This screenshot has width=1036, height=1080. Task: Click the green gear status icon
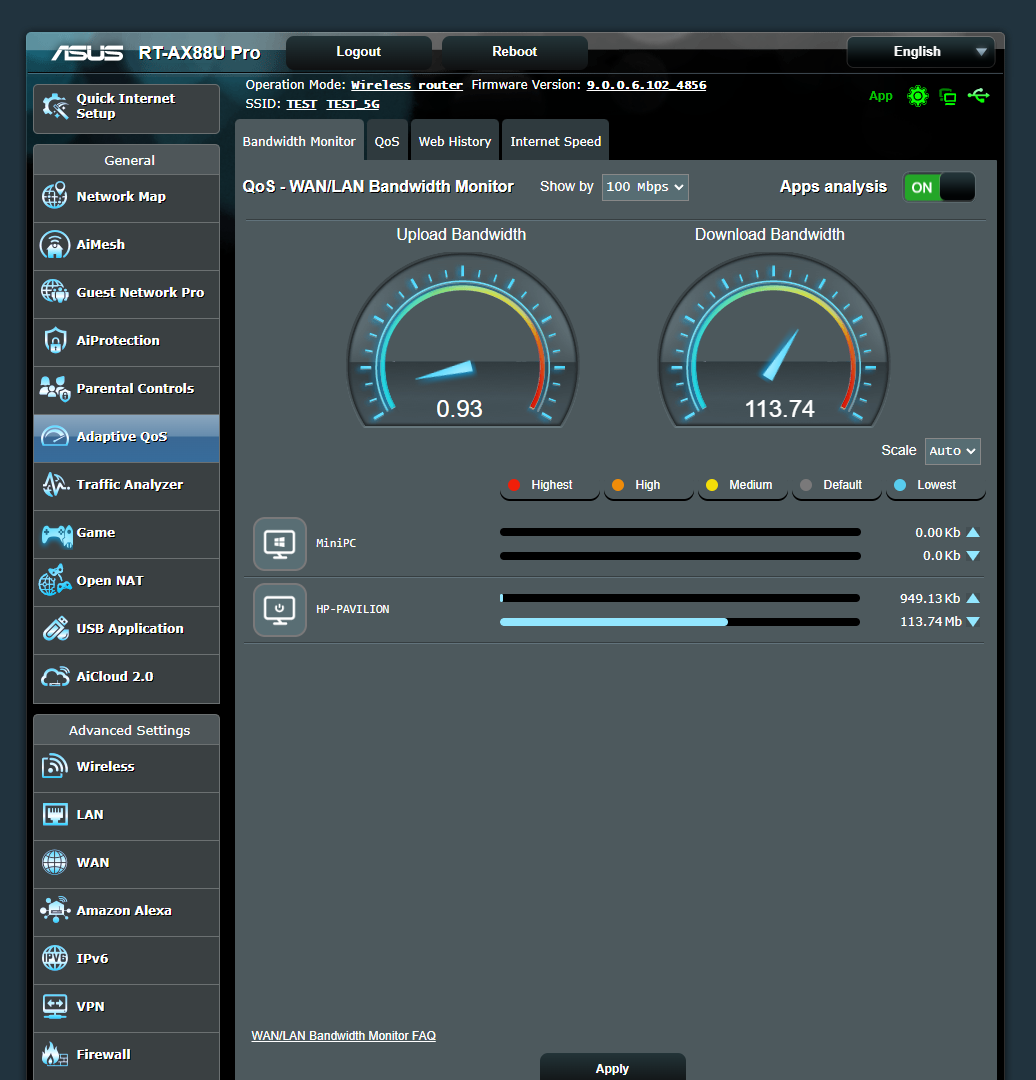tap(918, 96)
